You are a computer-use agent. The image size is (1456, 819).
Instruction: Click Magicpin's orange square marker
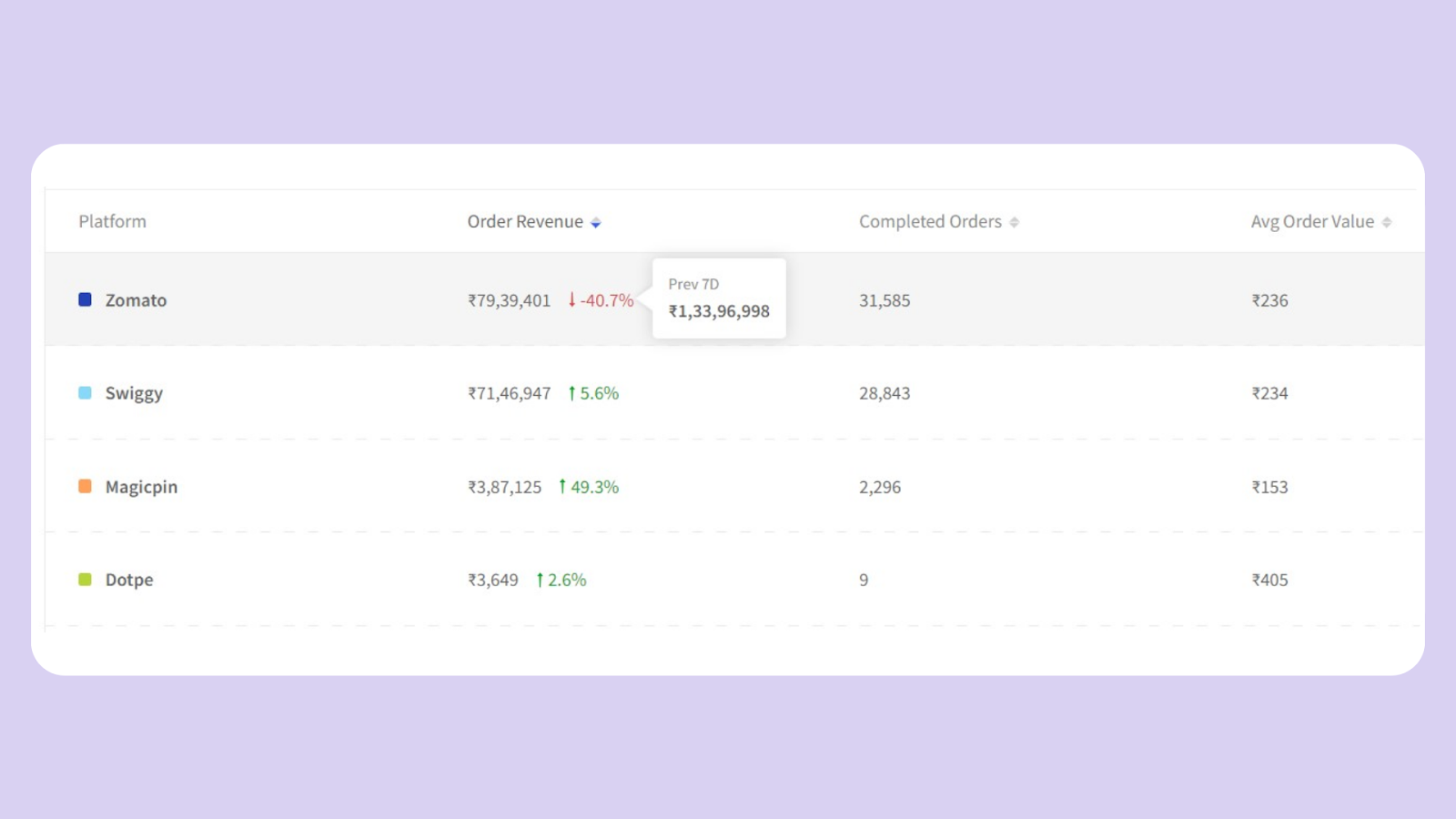click(84, 486)
